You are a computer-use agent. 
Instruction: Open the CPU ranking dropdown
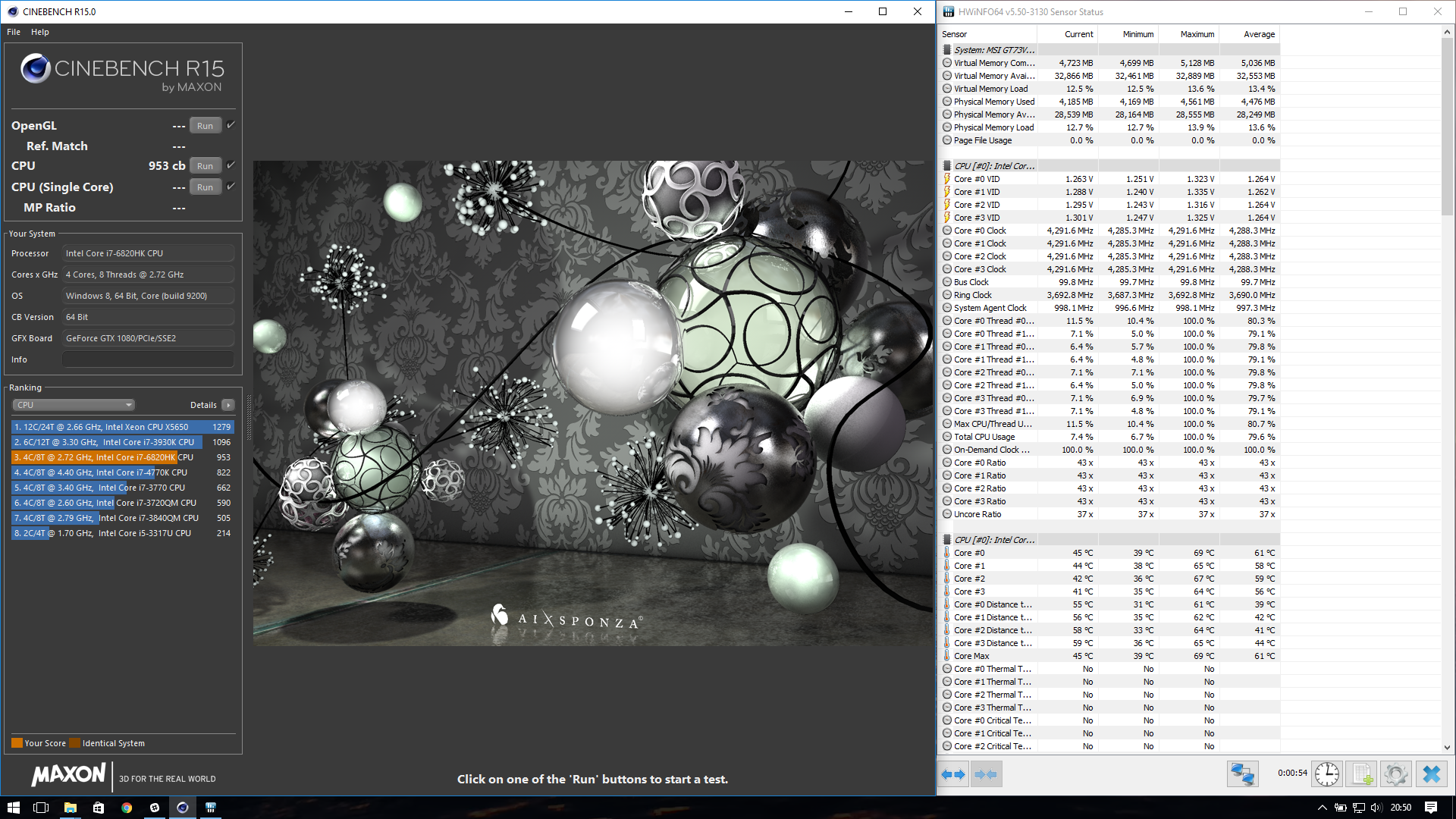coord(74,405)
